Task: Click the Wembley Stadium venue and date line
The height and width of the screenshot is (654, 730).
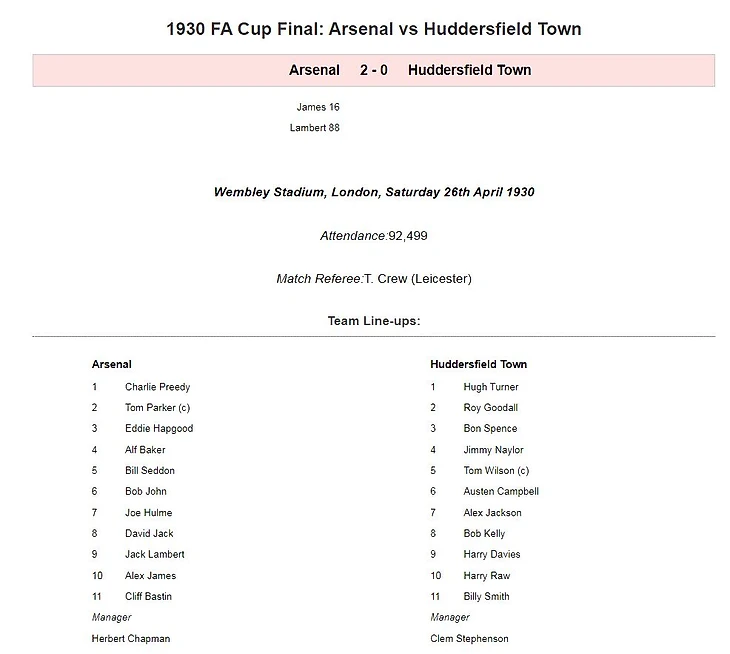Action: tap(373, 192)
